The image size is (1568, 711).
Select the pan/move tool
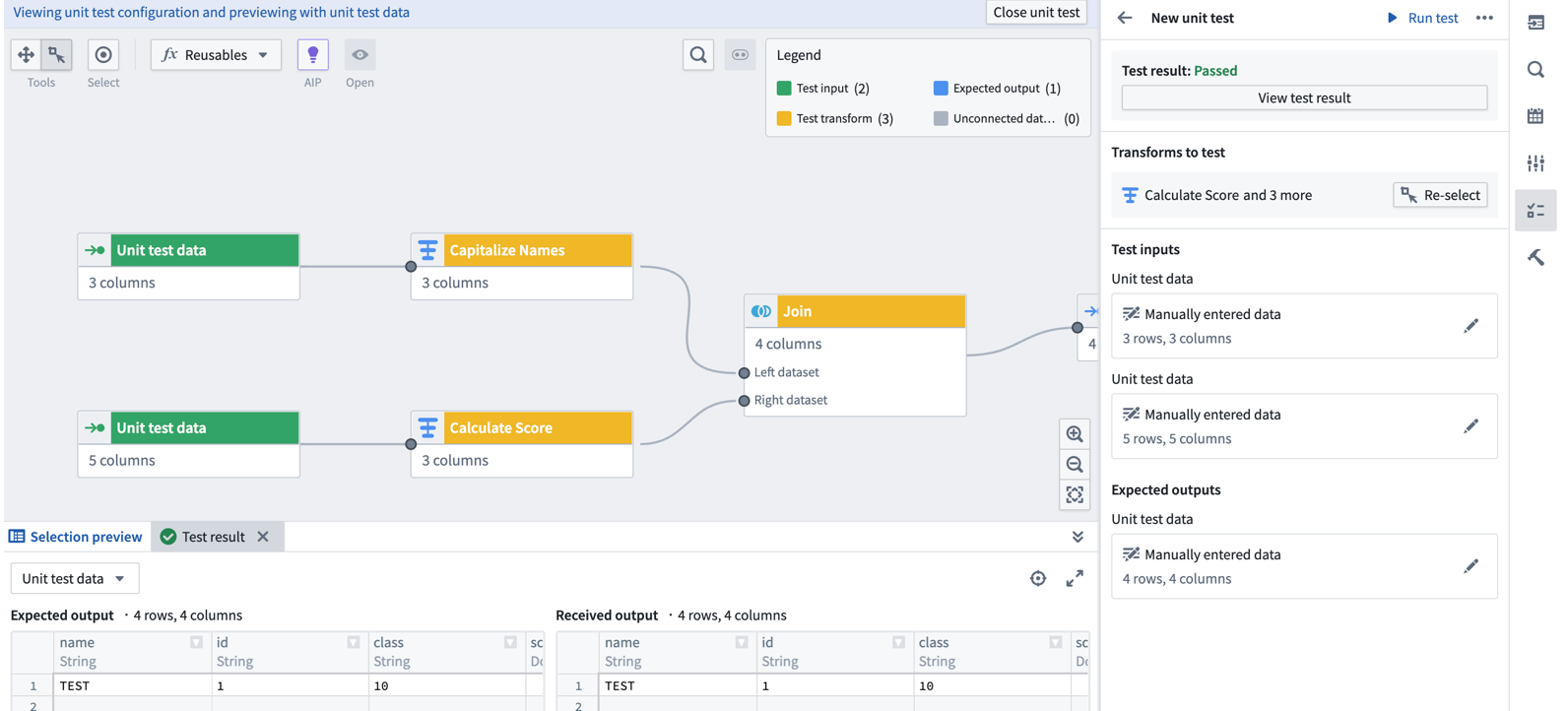point(26,55)
